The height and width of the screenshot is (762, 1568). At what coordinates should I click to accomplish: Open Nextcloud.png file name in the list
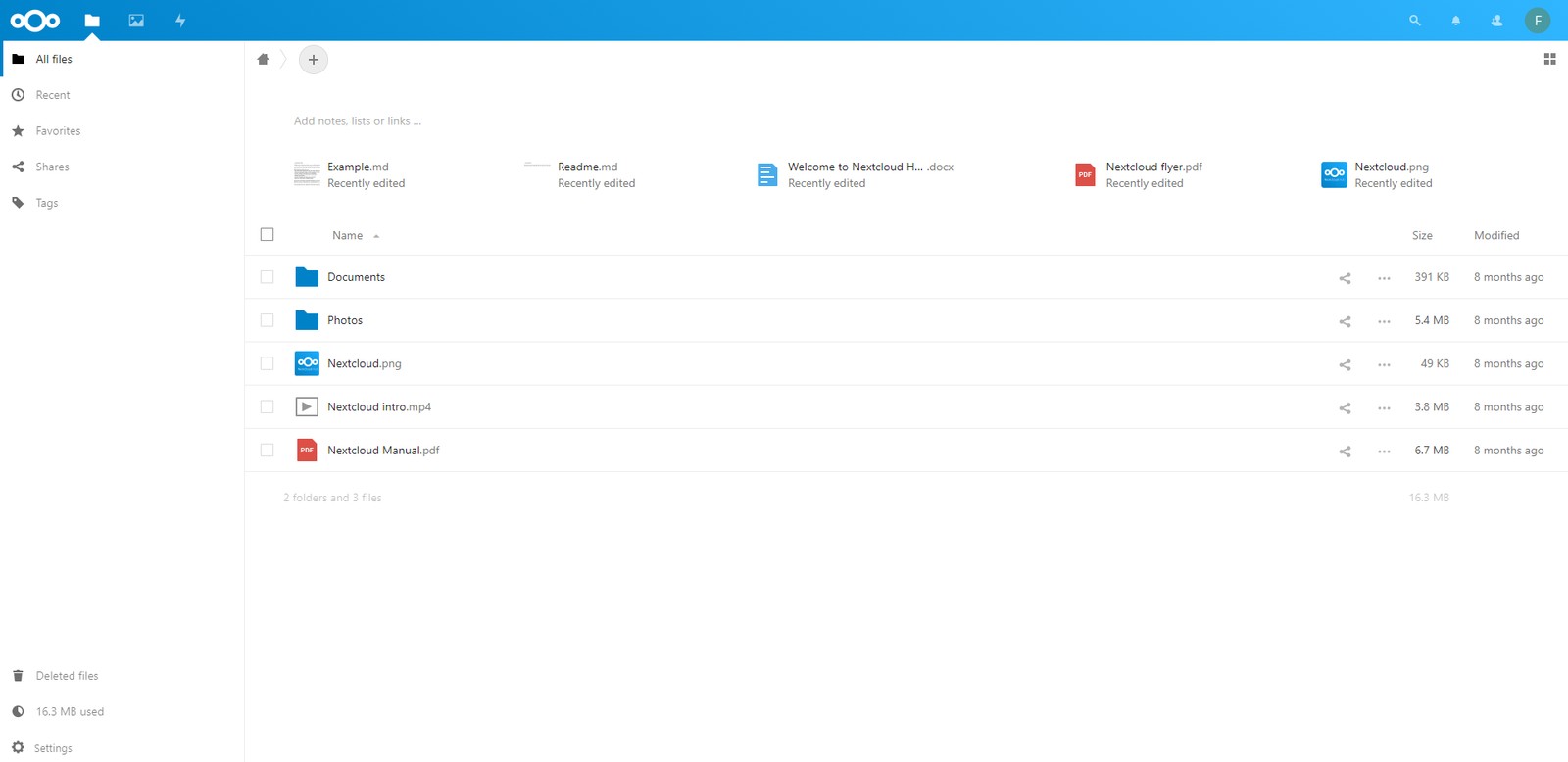pyautogui.click(x=365, y=363)
